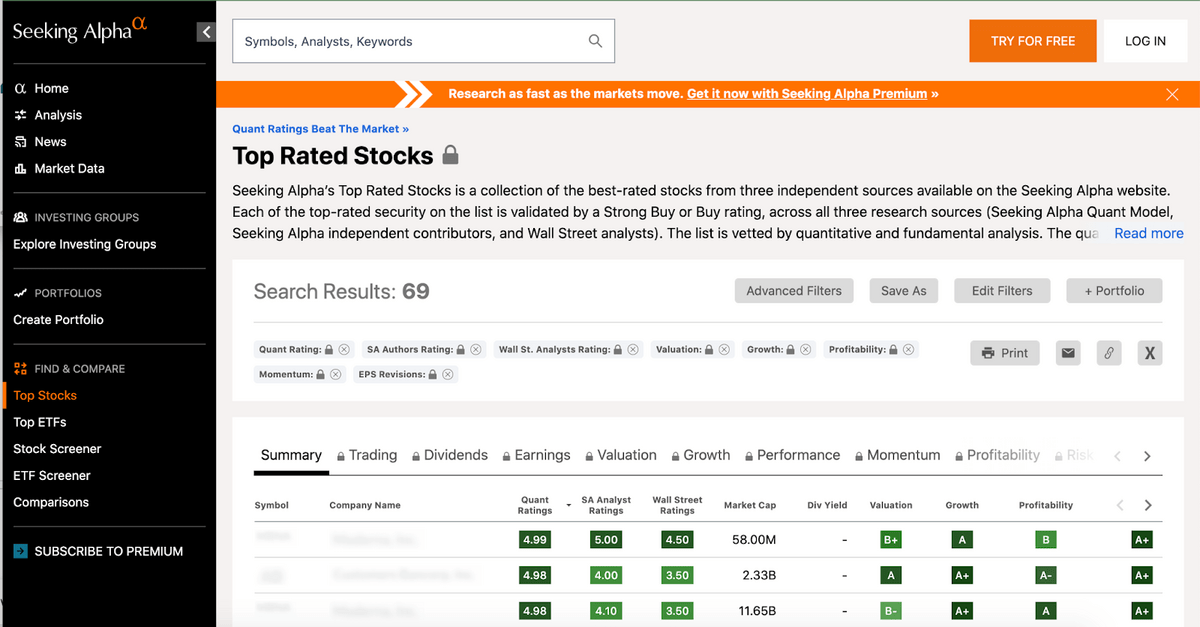Screen dimensions: 1200x627
Task: Open the ETF Screener
Action: [52, 476]
